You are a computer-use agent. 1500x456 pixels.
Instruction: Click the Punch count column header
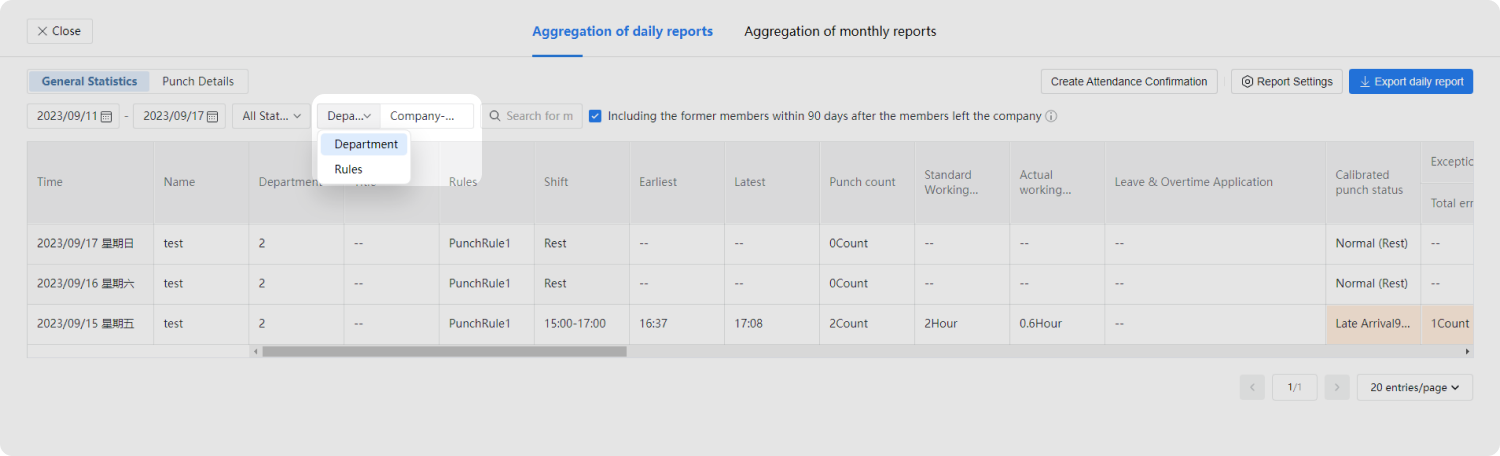click(x=866, y=182)
